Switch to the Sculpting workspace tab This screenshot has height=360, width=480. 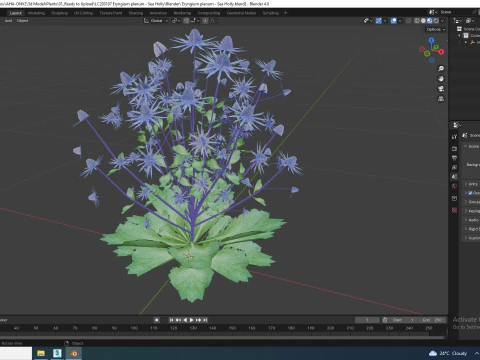[x=59, y=13]
